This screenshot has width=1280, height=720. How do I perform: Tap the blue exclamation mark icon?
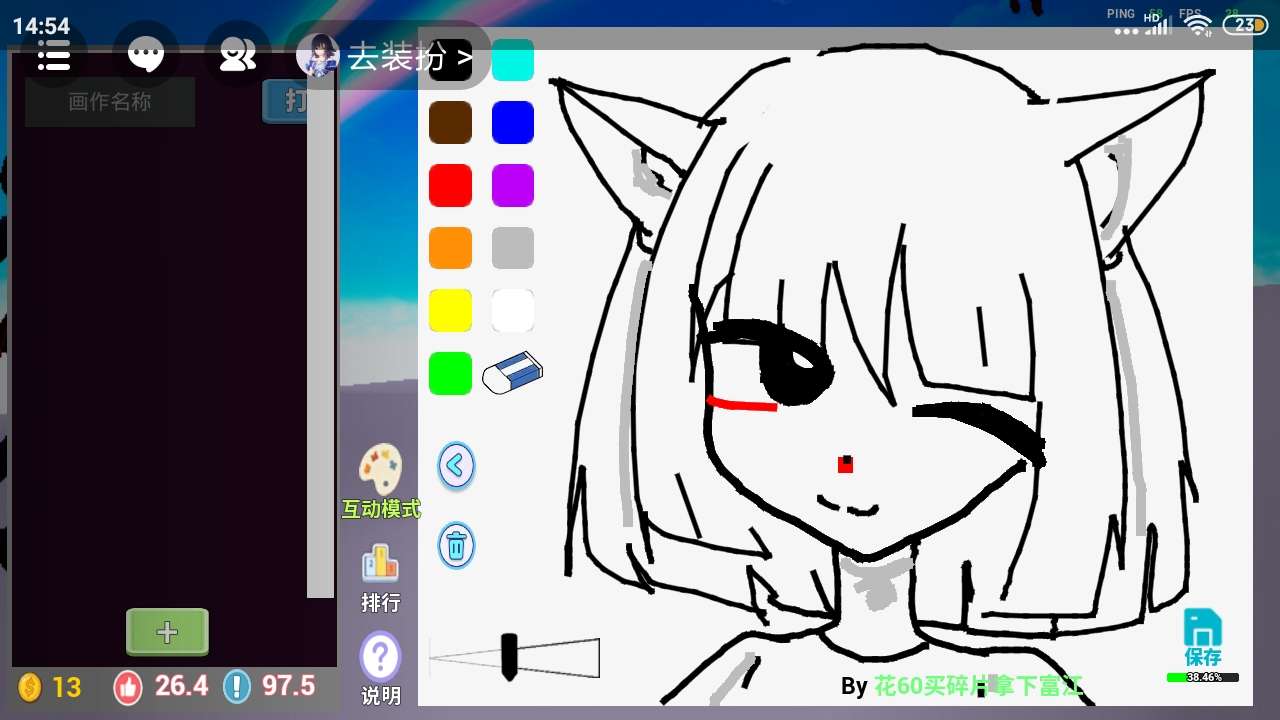tap(237, 687)
